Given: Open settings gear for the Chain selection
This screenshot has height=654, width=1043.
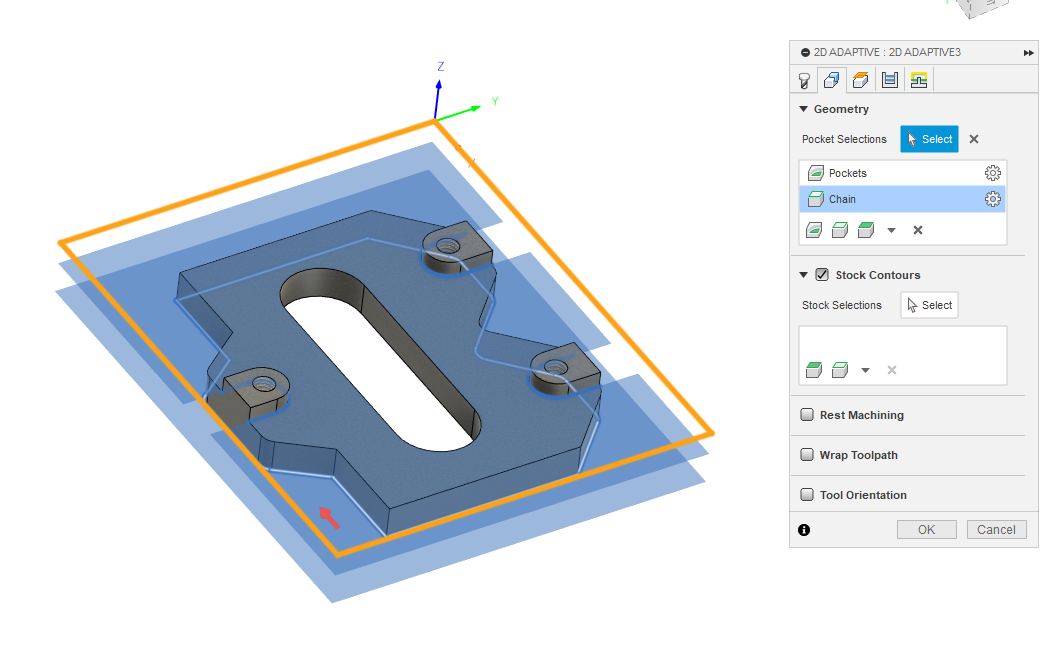Looking at the screenshot, I should point(992,198).
